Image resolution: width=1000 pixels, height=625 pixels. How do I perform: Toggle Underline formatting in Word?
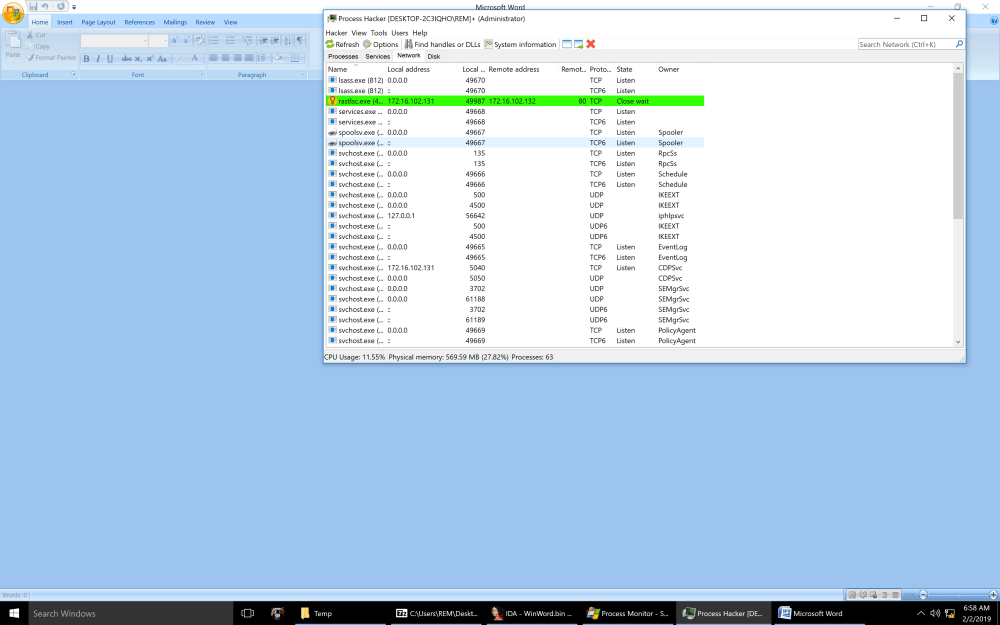pyautogui.click(x=110, y=58)
